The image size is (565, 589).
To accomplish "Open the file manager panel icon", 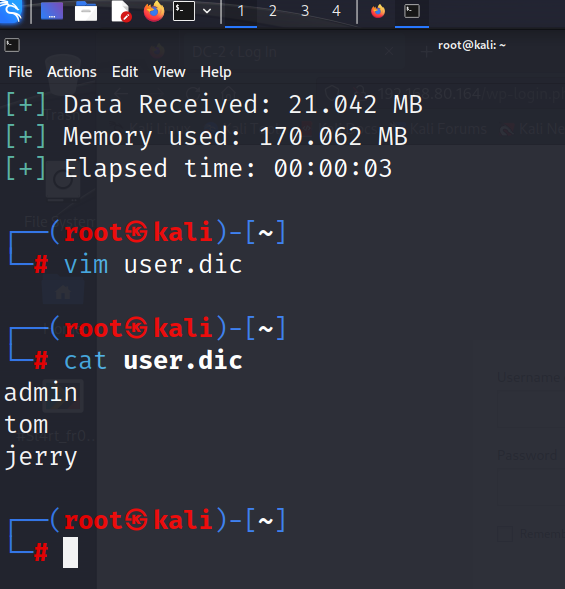I will [86, 11].
